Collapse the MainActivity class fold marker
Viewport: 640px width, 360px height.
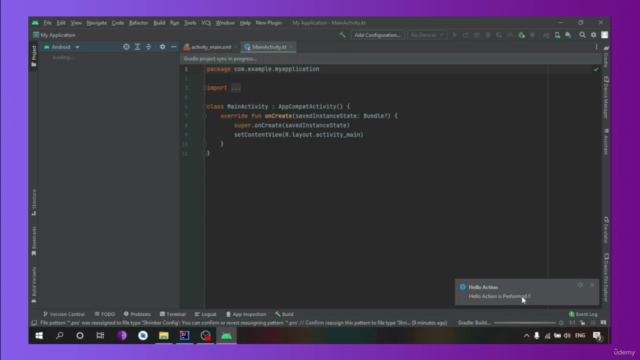pyautogui.click(x=204, y=107)
